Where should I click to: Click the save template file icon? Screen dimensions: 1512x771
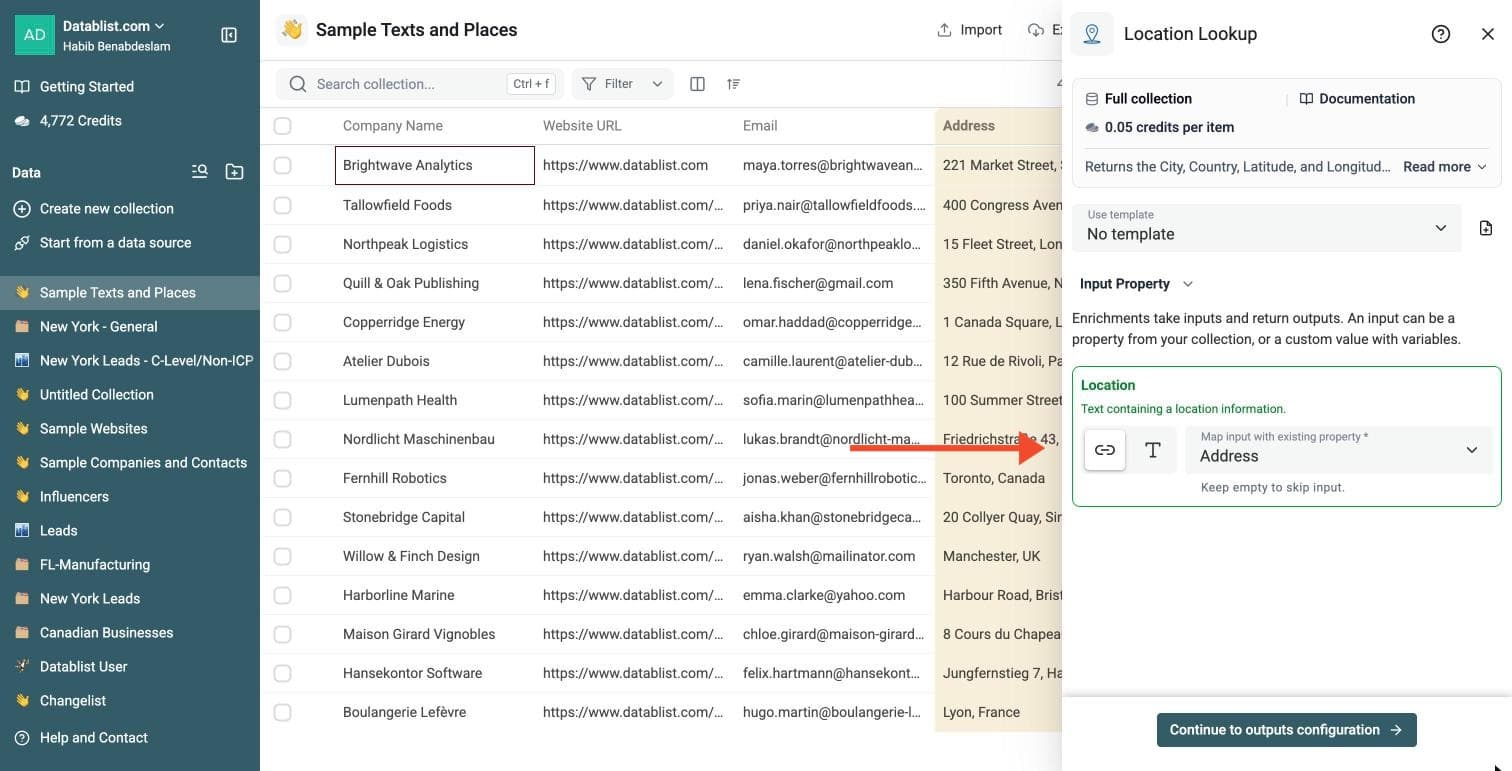(x=1486, y=228)
